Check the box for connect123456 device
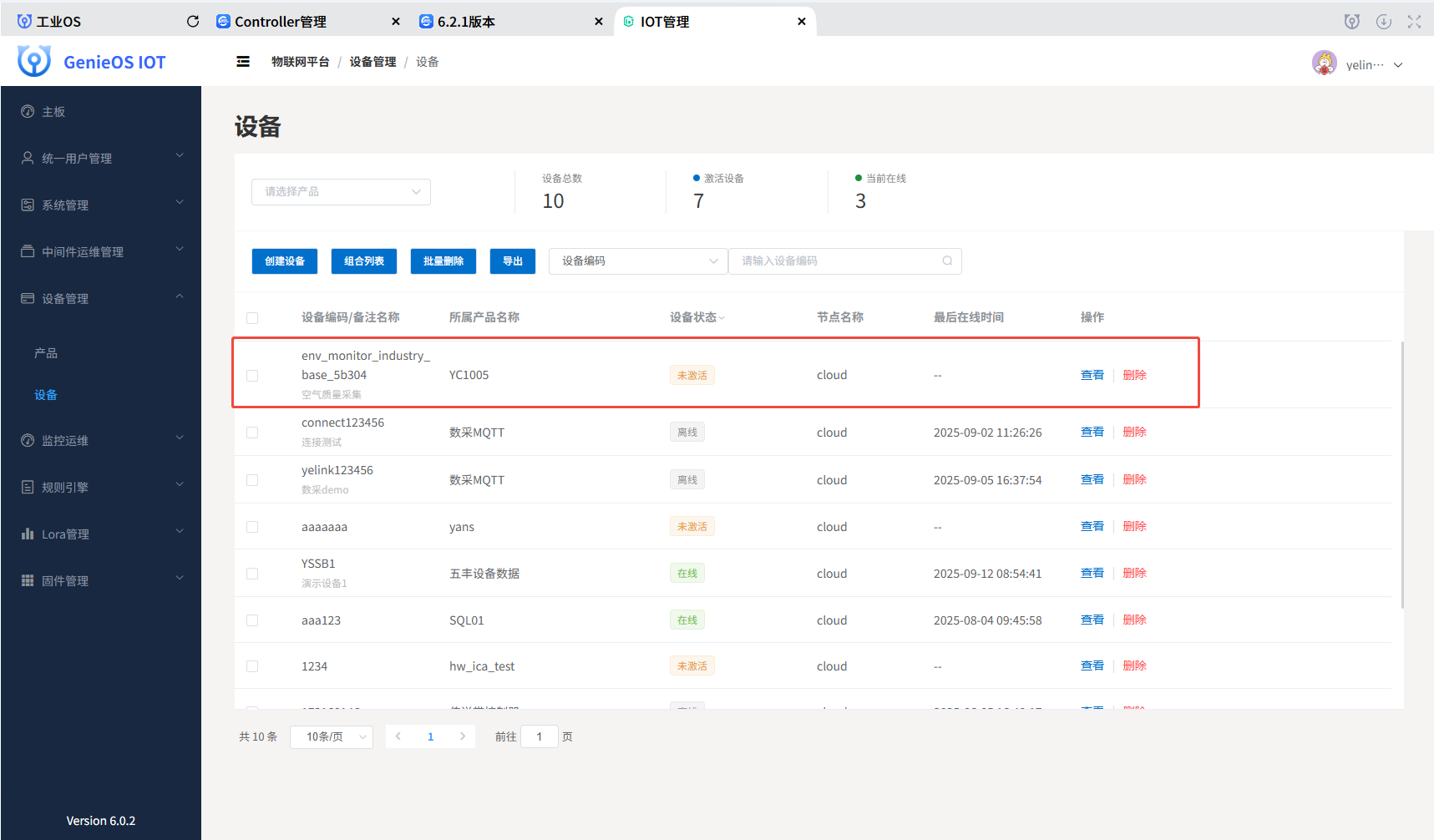The image size is (1434, 840). click(x=252, y=433)
